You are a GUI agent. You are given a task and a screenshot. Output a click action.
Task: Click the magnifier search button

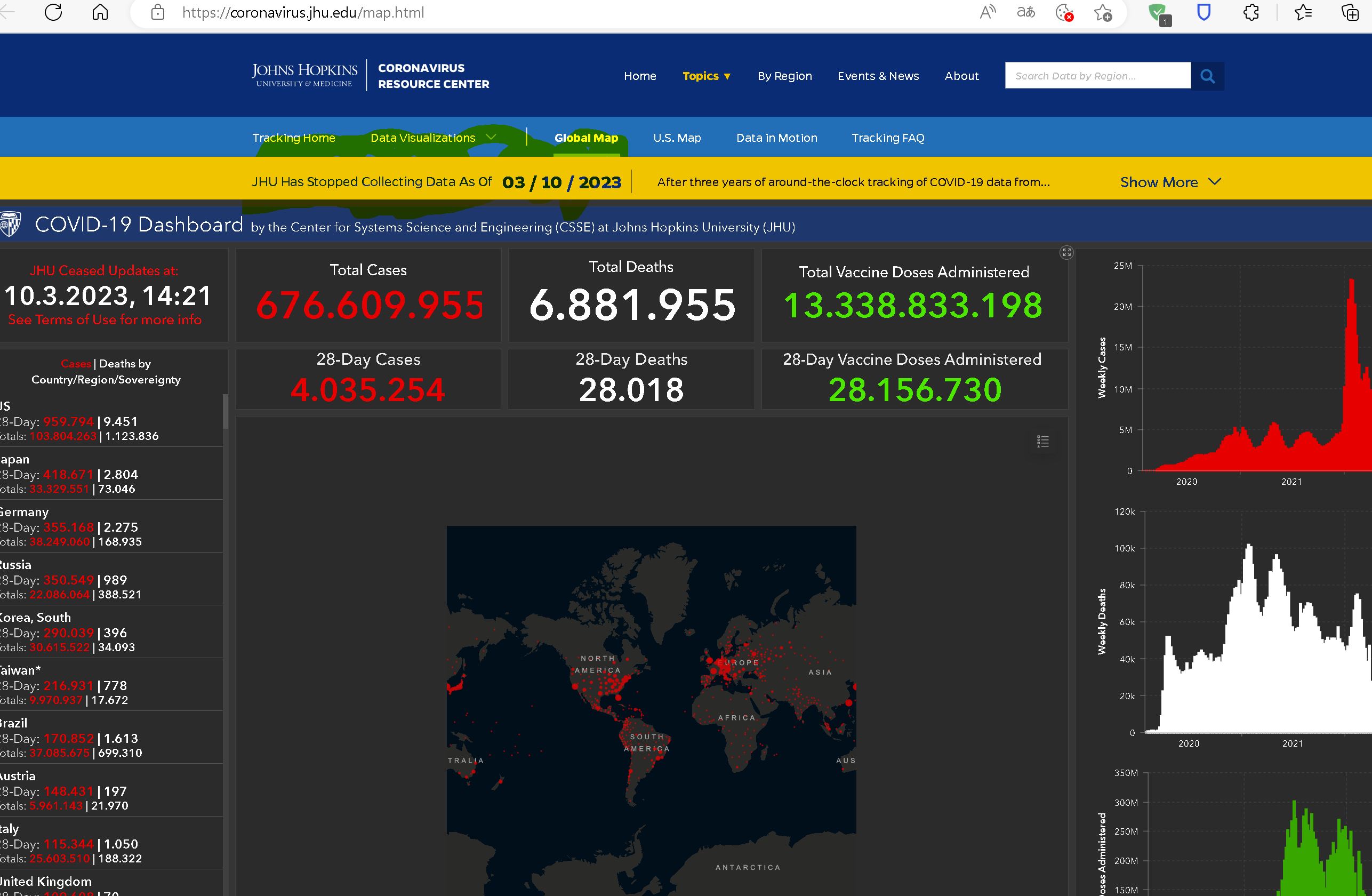[1208, 76]
